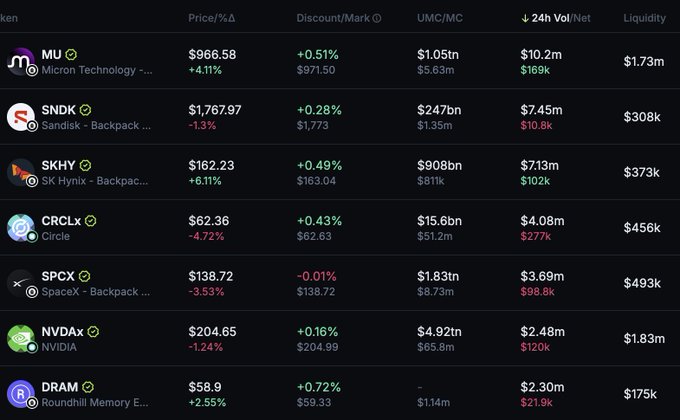Click 'SpaceX - Backpack ...' subtitle
The width and height of the screenshot is (680, 420).
tap(96, 292)
